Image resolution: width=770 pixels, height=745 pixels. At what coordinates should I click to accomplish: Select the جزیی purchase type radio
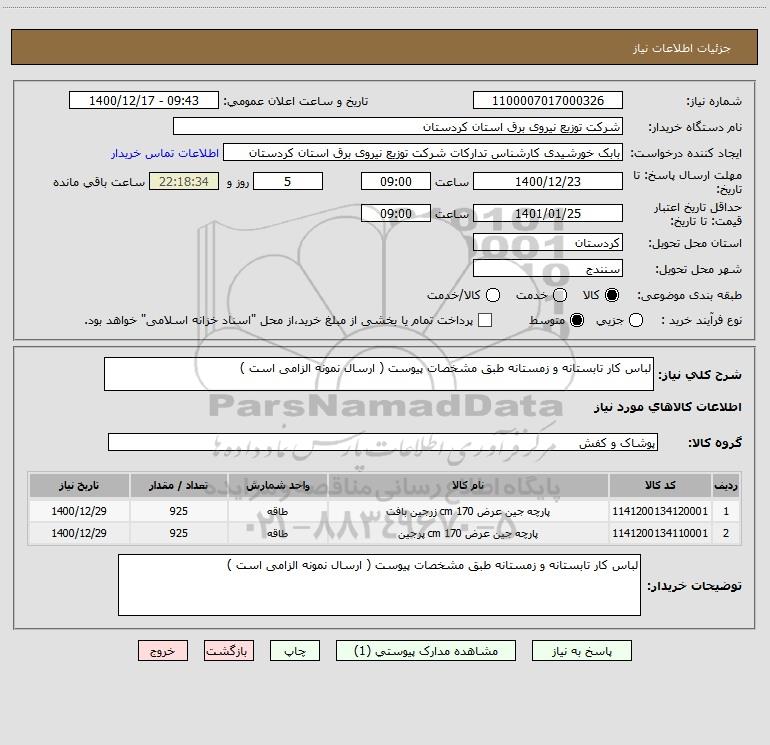point(635,320)
